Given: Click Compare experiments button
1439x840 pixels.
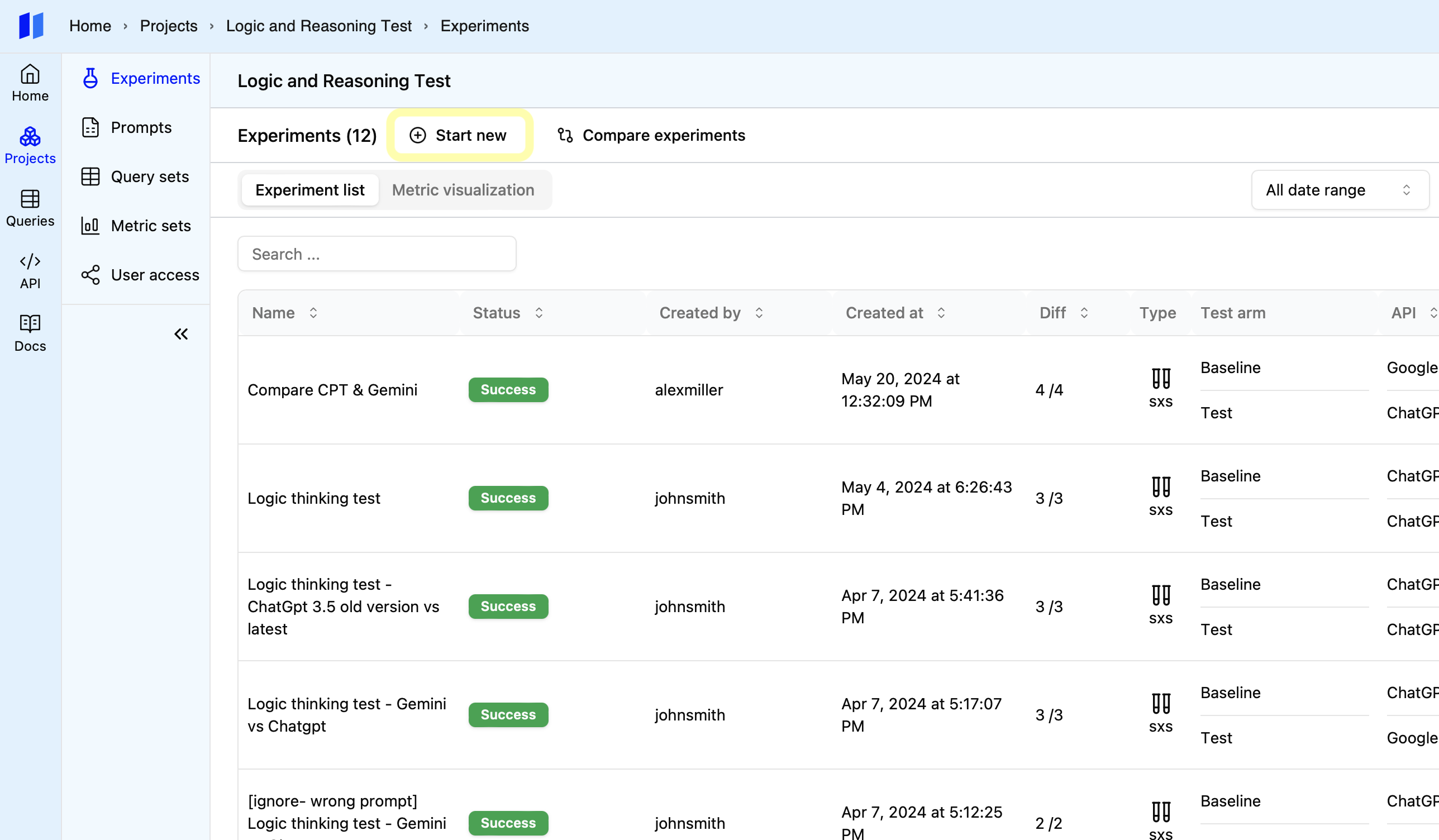Looking at the screenshot, I should pos(651,135).
